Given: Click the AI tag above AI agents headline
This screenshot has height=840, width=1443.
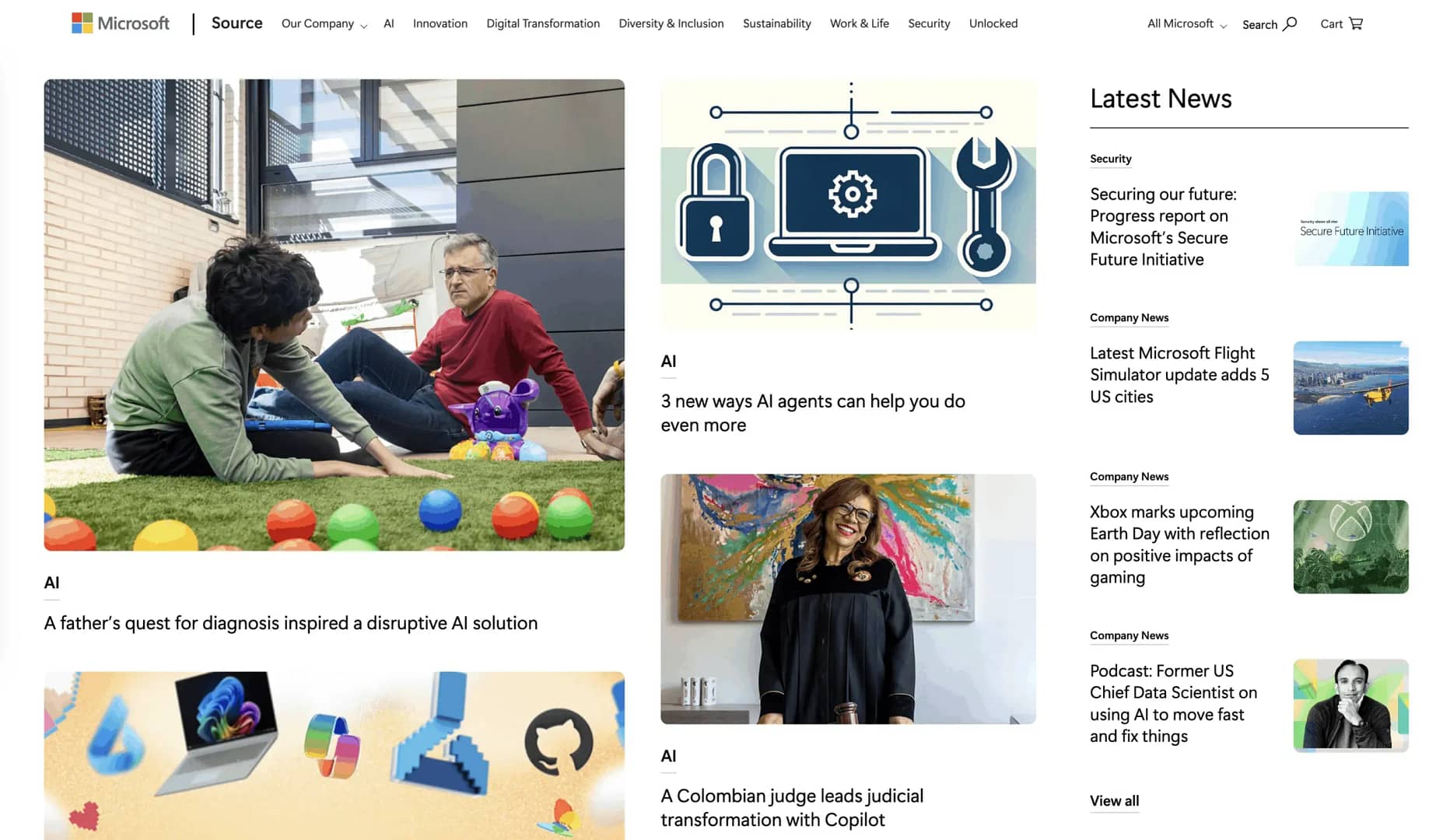Looking at the screenshot, I should pyautogui.click(x=668, y=361).
